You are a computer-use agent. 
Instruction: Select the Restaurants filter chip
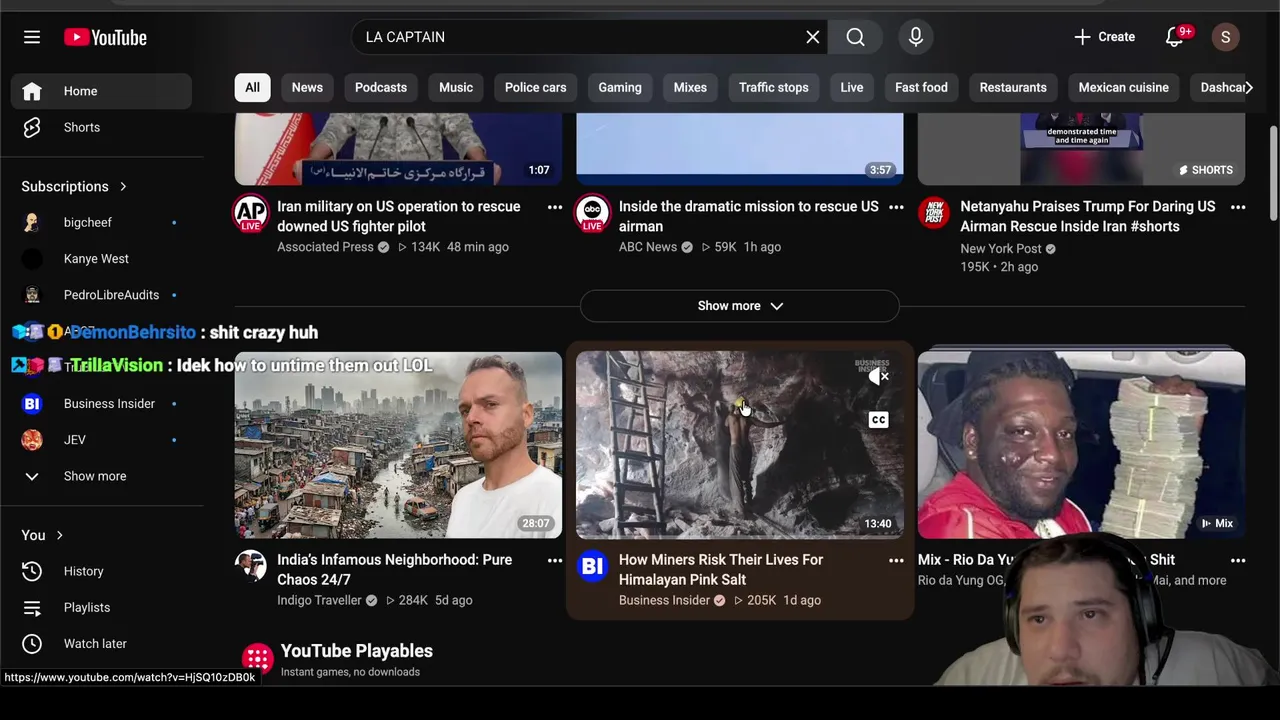1013,87
